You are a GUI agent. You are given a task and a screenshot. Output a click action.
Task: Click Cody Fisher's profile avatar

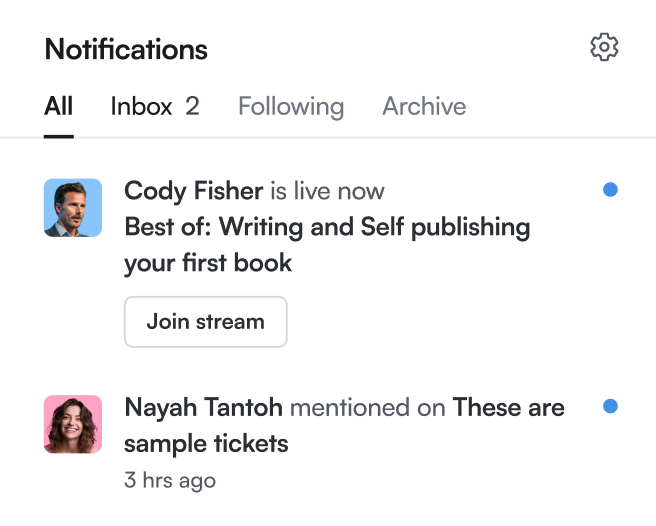[x=73, y=208]
